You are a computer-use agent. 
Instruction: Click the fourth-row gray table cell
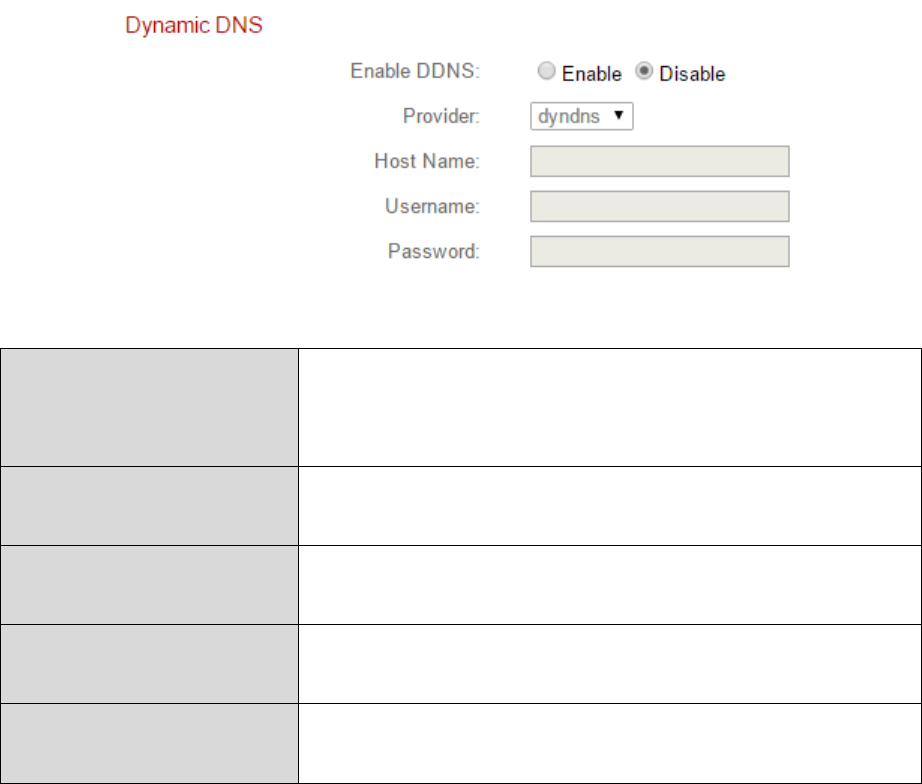click(x=150, y=663)
